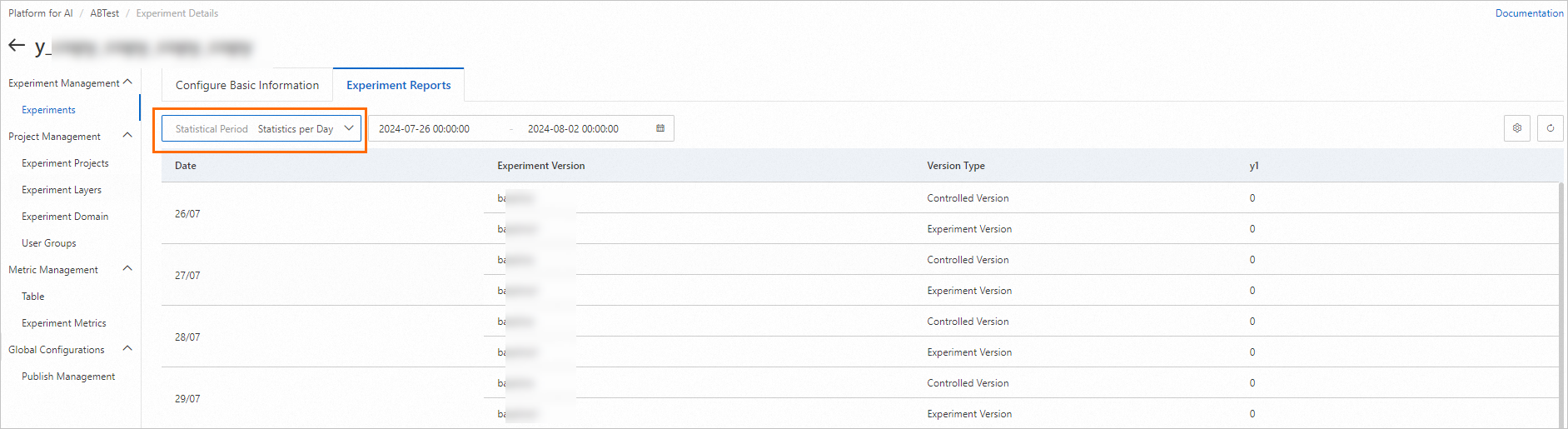Click the end date field 2024-08-02
Image resolution: width=1568 pixels, height=429 pixels.
tap(573, 129)
